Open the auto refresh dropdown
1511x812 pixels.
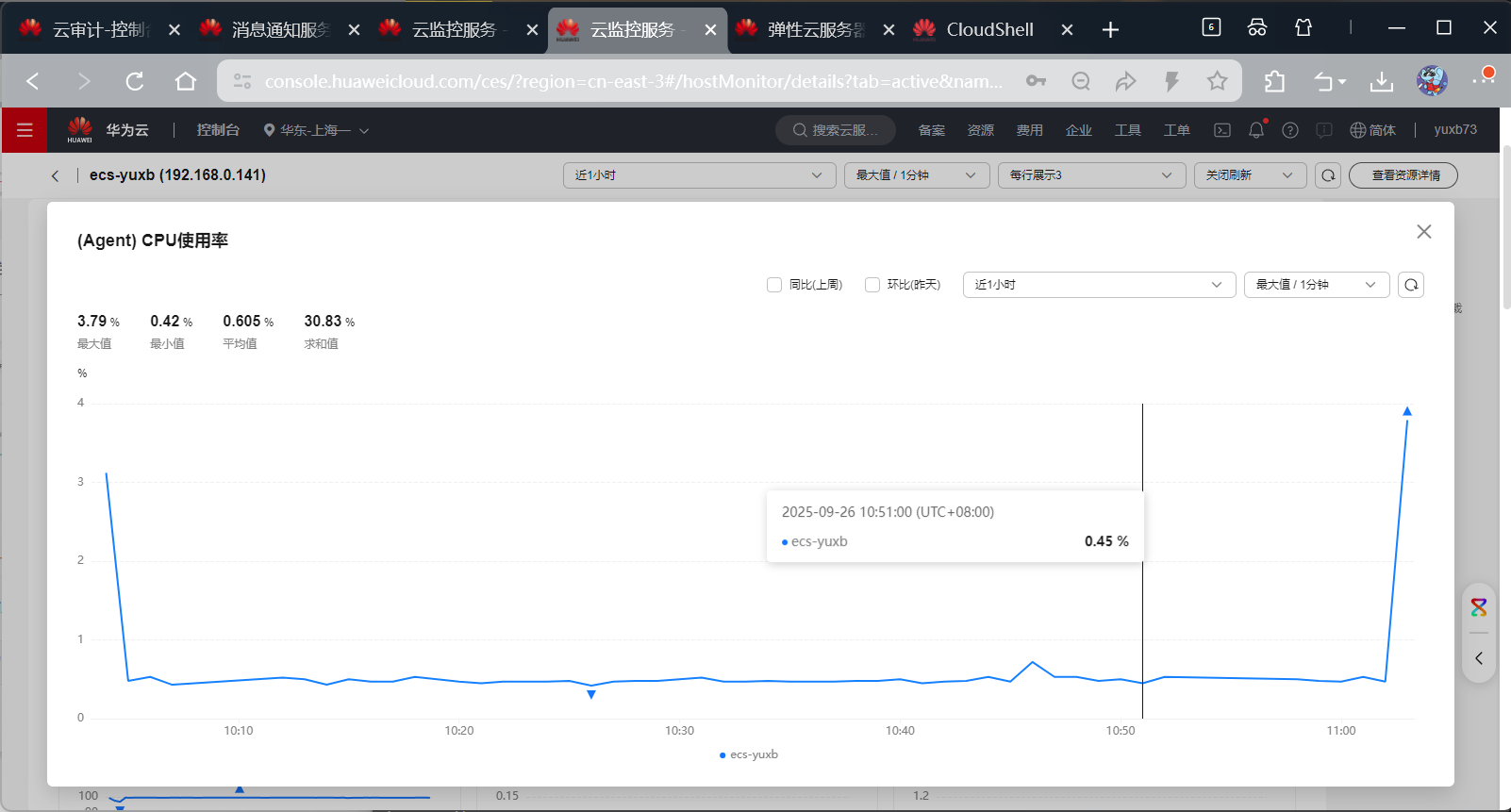[1250, 175]
